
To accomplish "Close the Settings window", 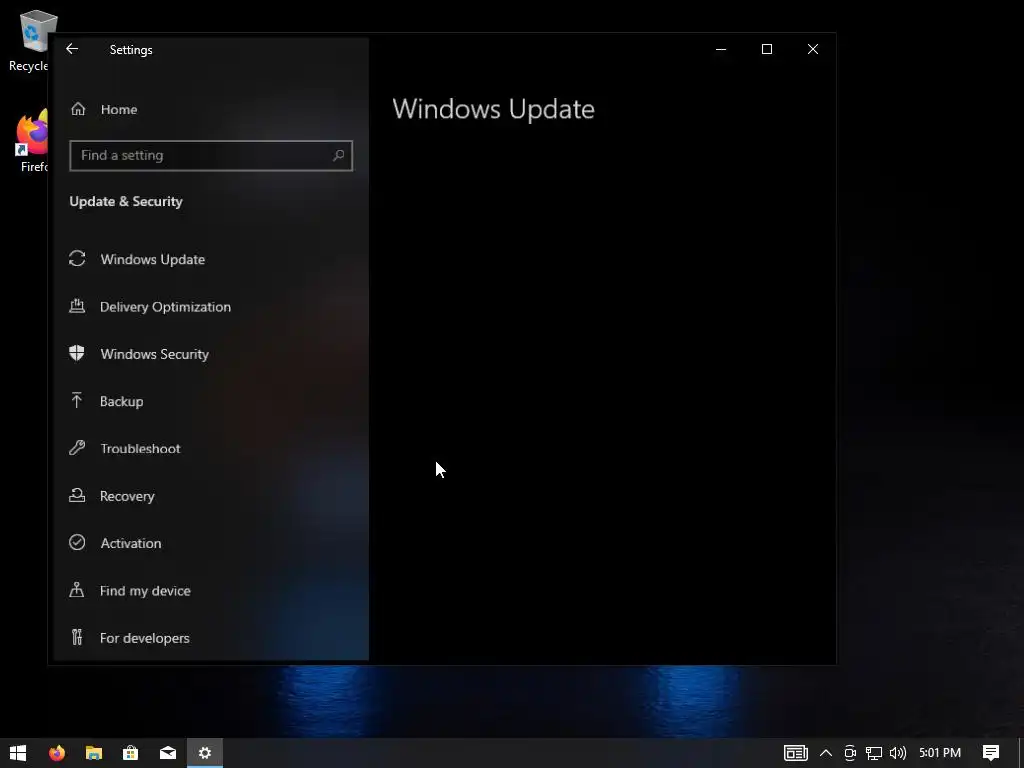I will pyautogui.click(x=812, y=49).
